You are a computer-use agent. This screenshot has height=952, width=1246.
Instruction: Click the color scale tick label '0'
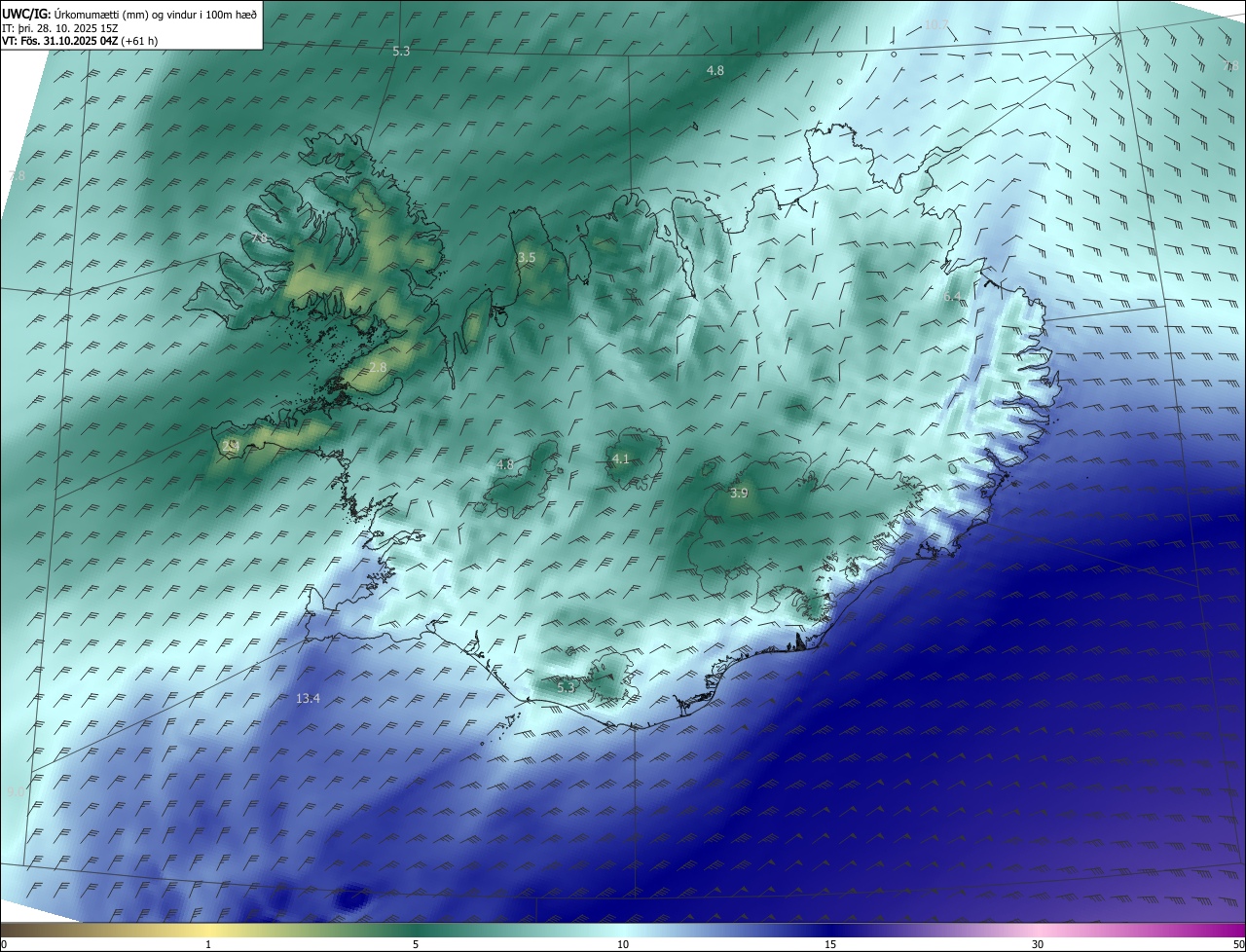coord(4,944)
